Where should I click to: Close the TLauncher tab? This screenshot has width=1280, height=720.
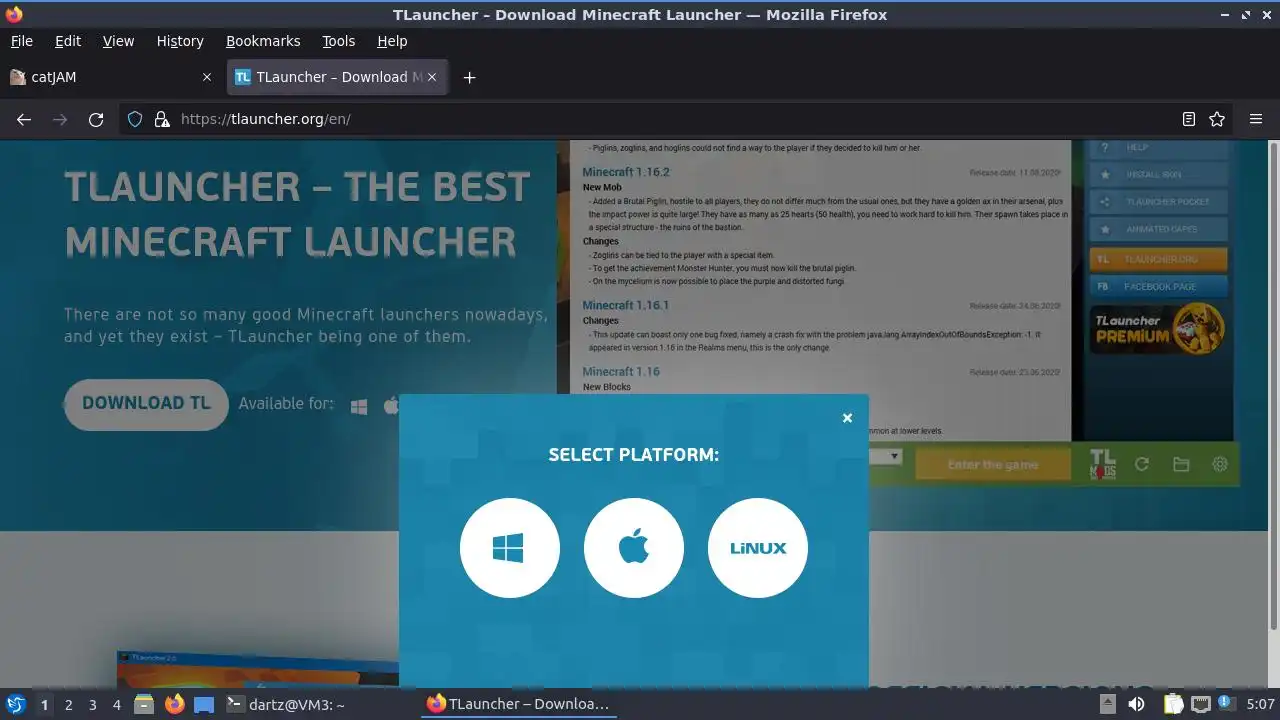(x=432, y=77)
